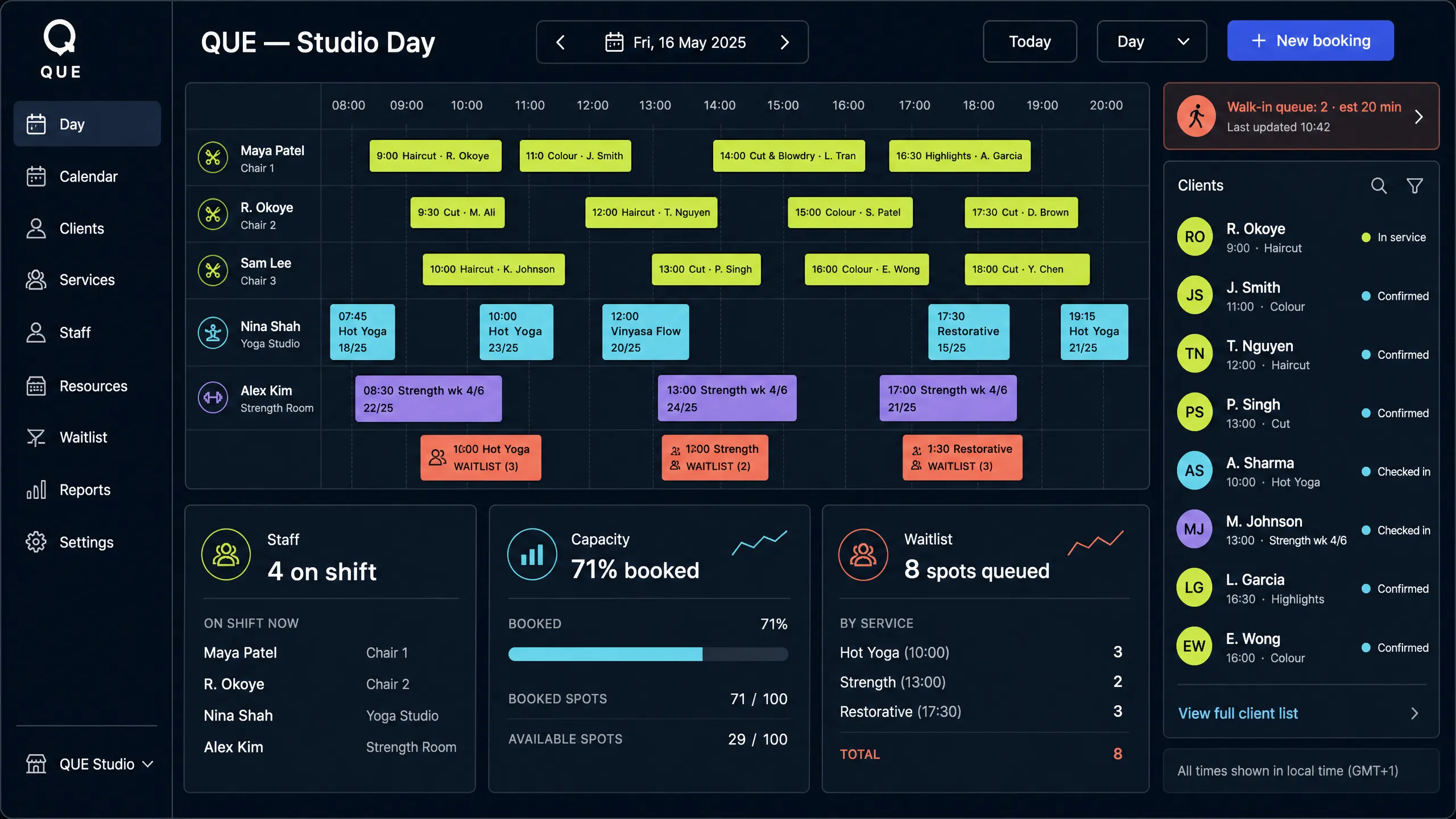Open the Day sidebar item
Image resolution: width=1456 pixels, height=819 pixels.
pyautogui.click(x=87, y=124)
